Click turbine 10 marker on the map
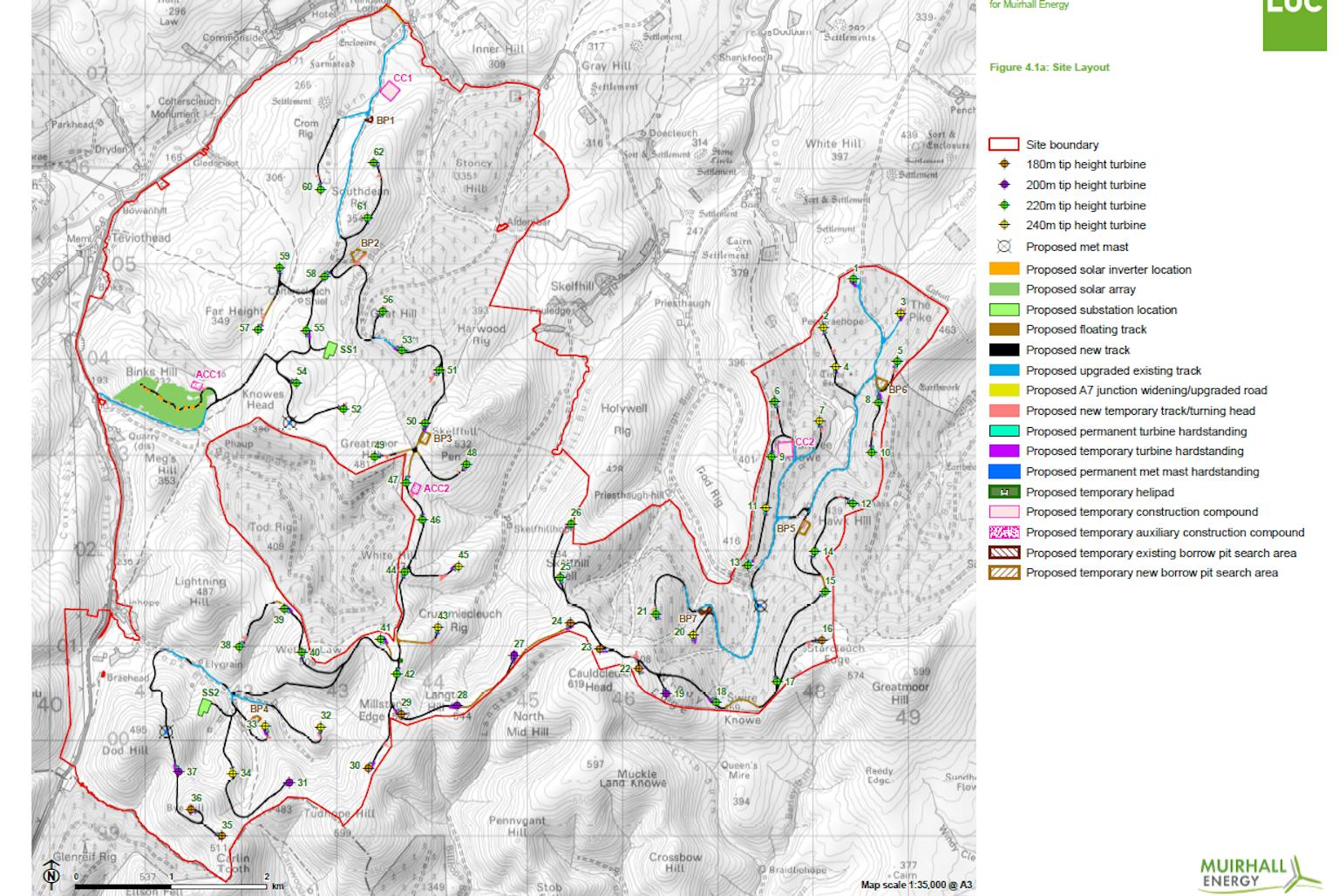Viewport: 1339px width, 896px height. tap(872, 452)
